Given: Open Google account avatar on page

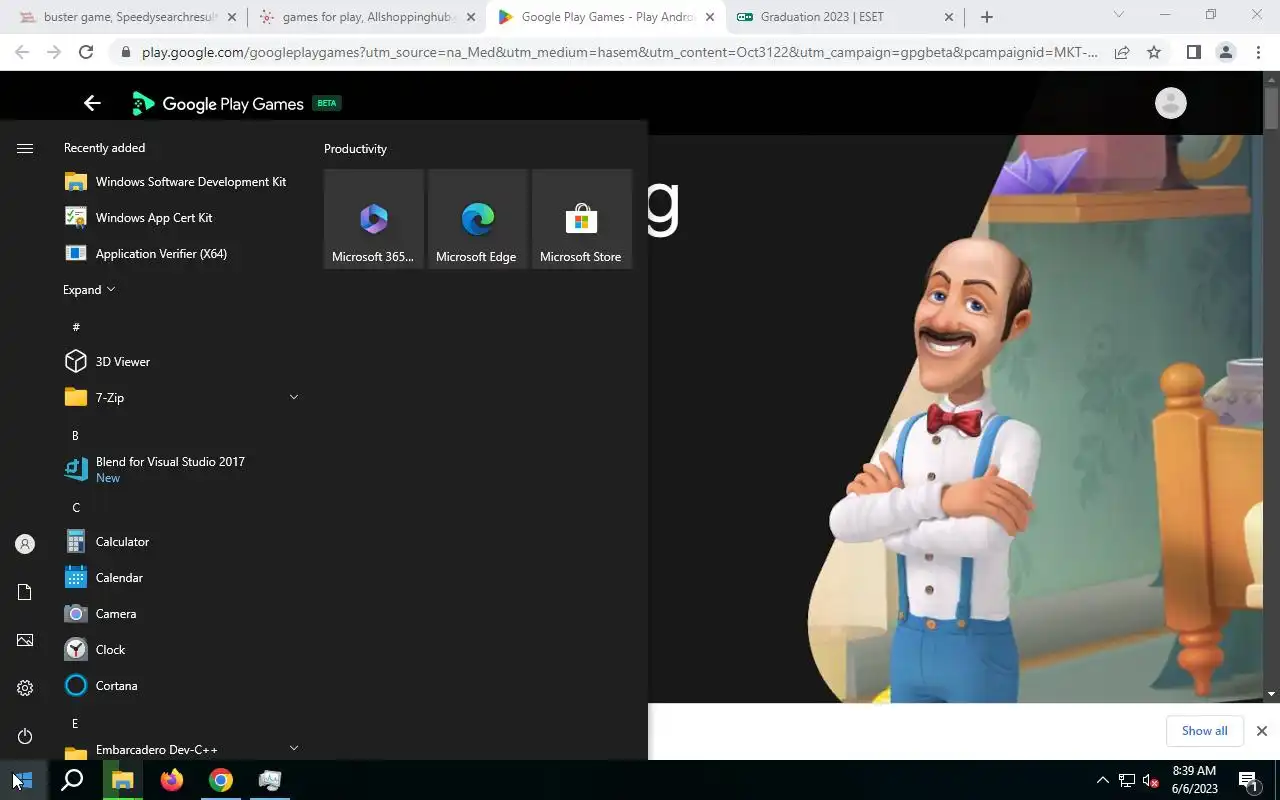Looking at the screenshot, I should (x=1170, y=103).
